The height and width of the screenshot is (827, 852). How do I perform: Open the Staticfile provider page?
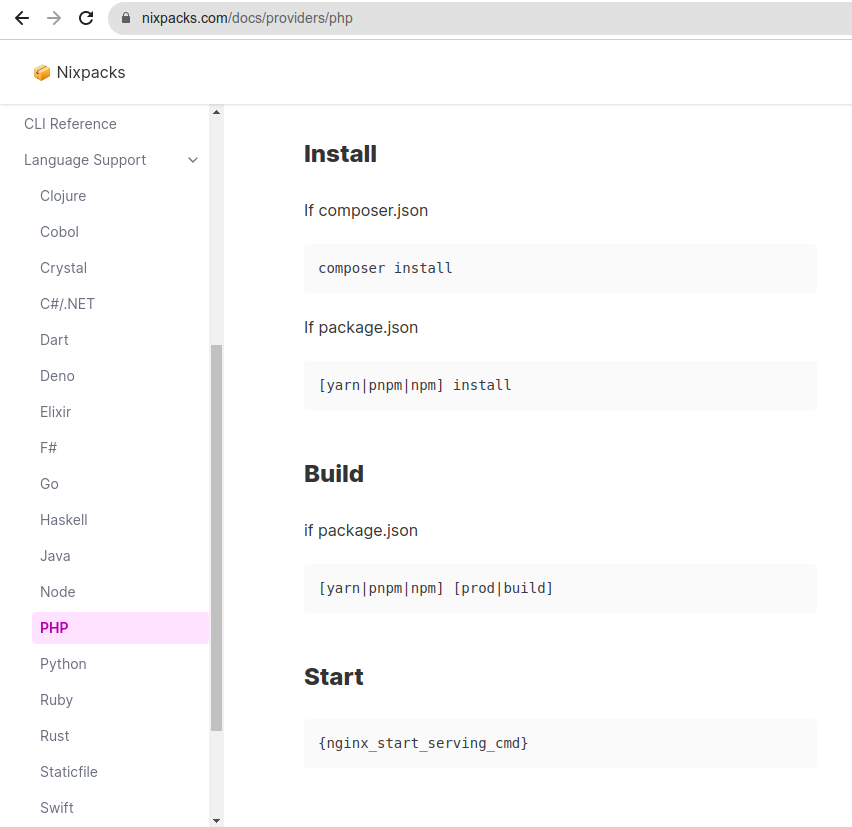point(68,771)
